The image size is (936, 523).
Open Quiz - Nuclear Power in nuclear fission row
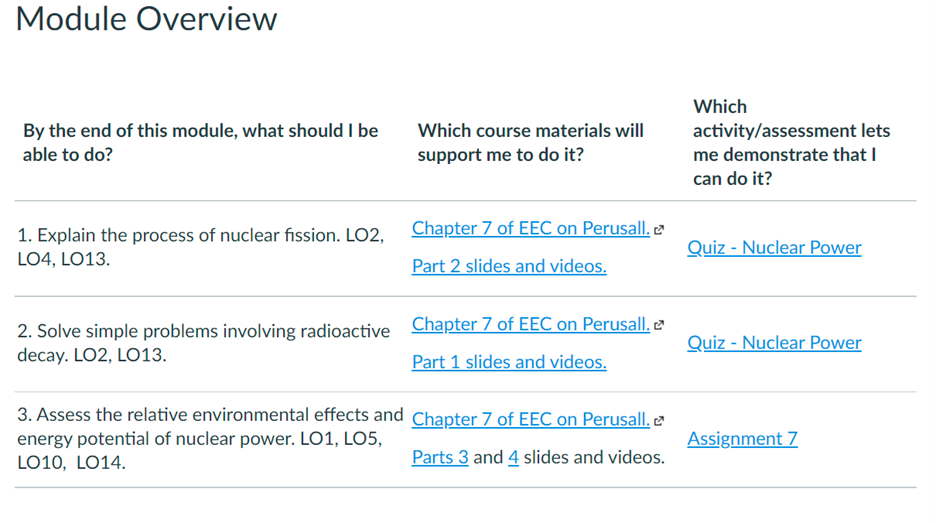click(x=774, y=247)
